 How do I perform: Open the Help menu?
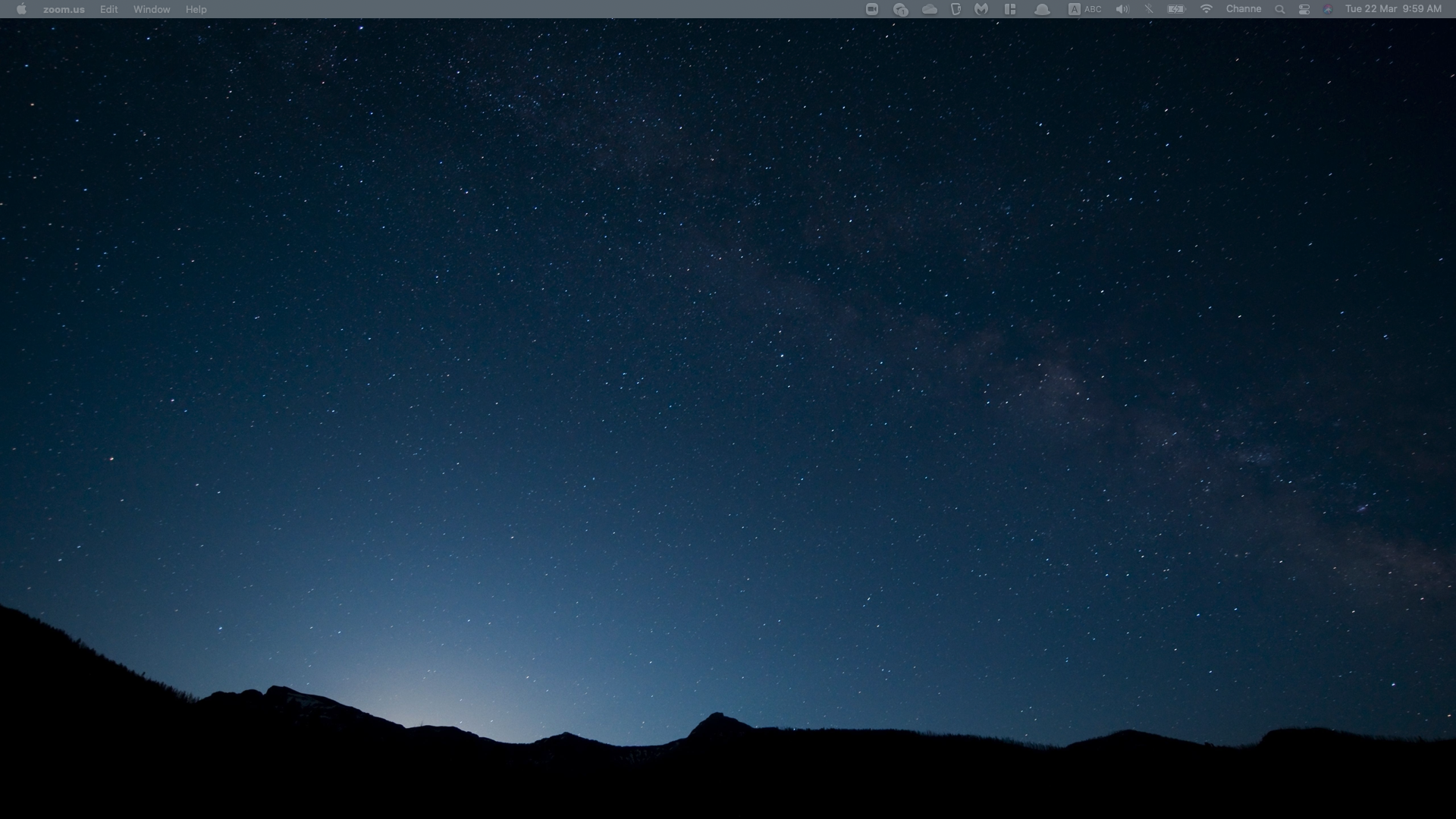pyautogui.click(x=196, y=9)
